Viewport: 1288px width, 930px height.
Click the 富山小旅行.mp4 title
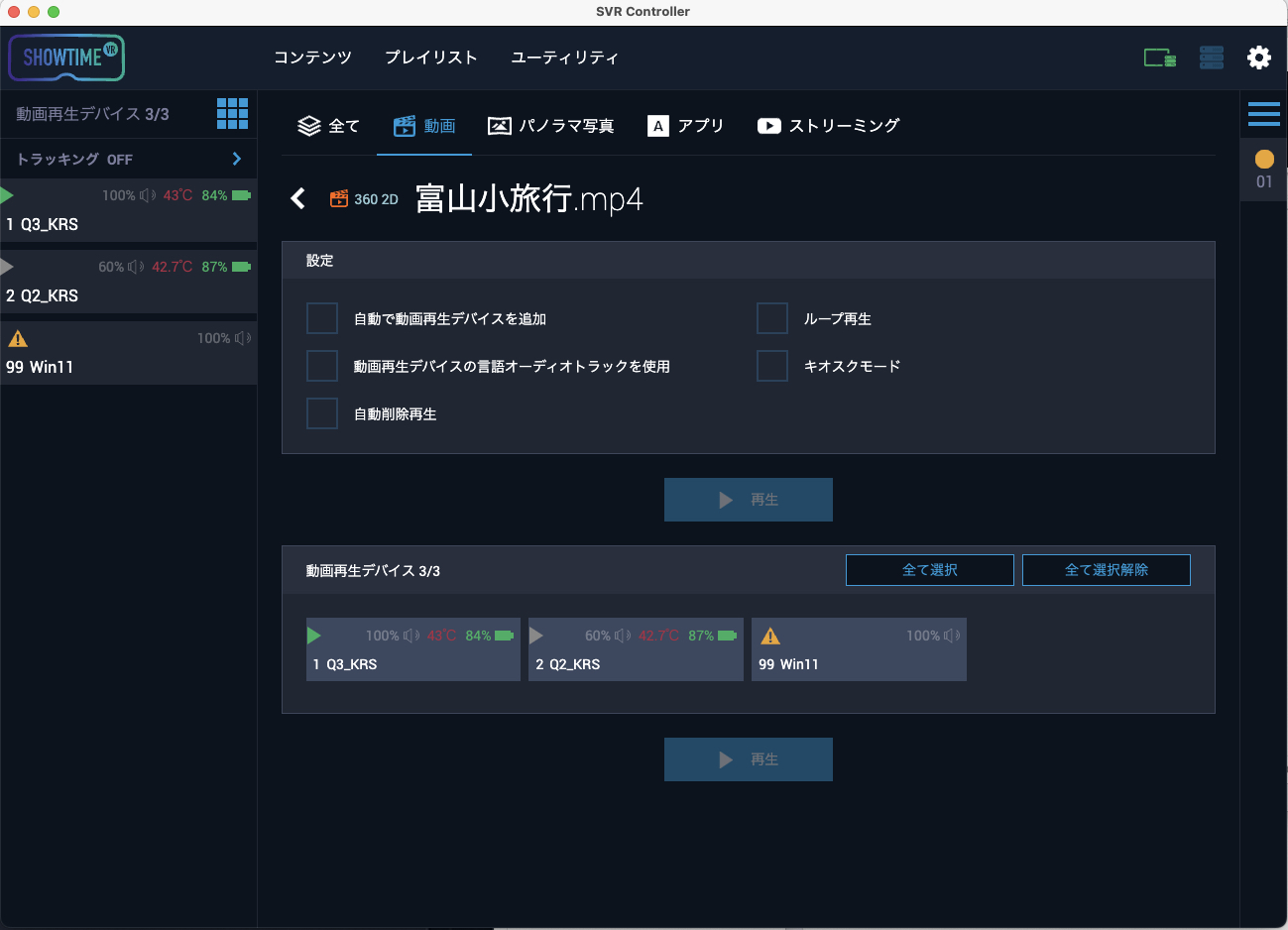[529, 198]
